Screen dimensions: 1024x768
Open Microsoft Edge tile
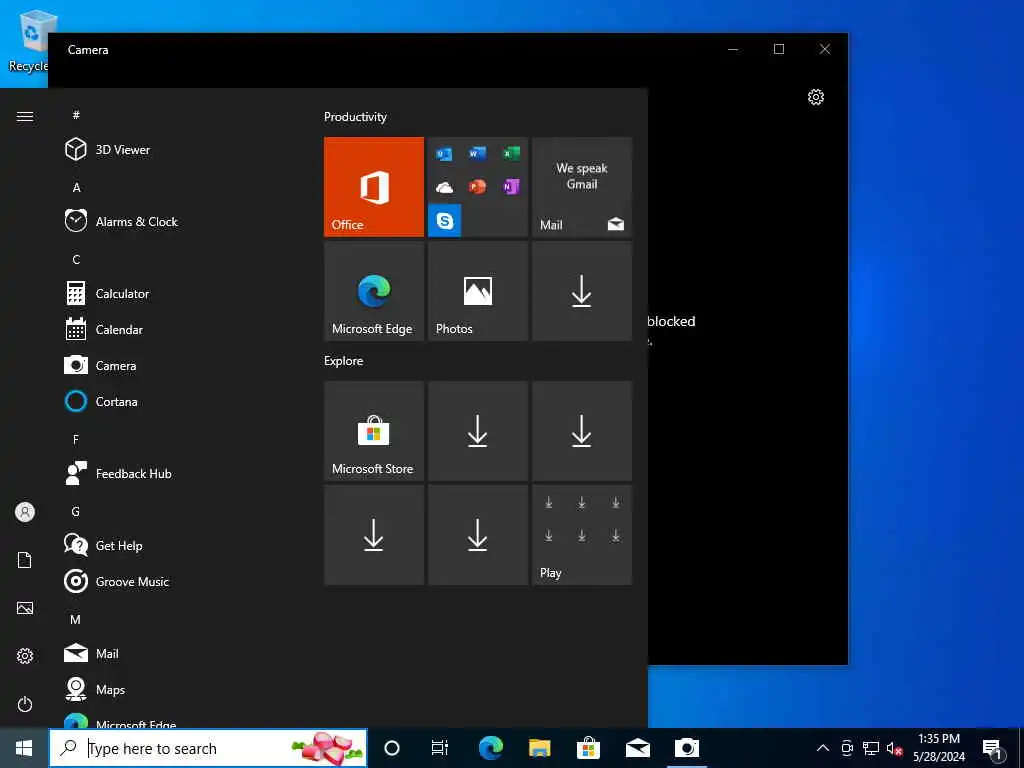coord(374,291)
